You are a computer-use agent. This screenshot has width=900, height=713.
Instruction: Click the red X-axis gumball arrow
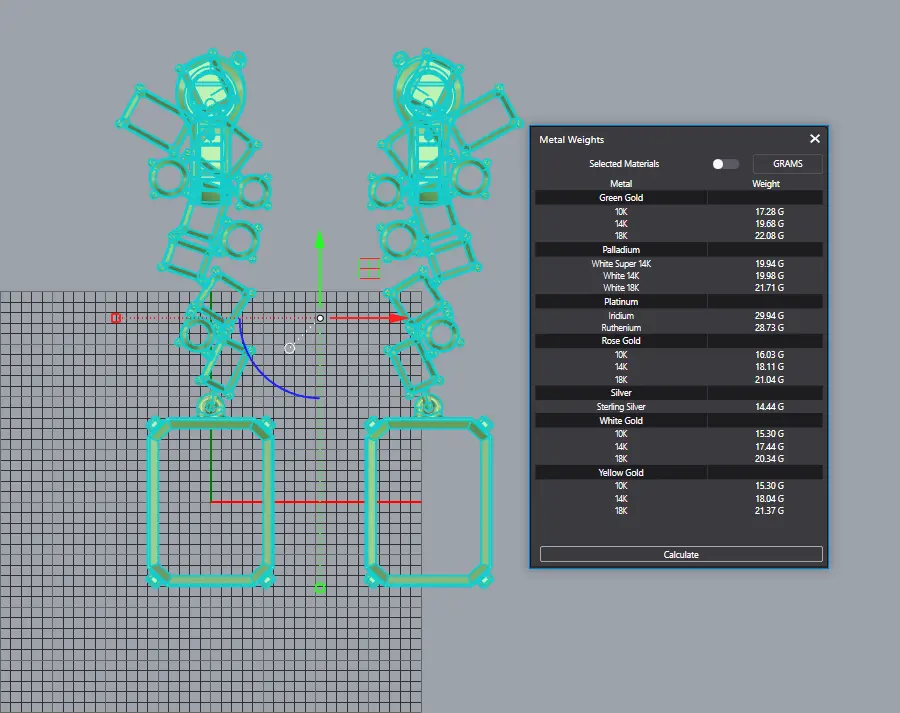(x=398, y=318)
